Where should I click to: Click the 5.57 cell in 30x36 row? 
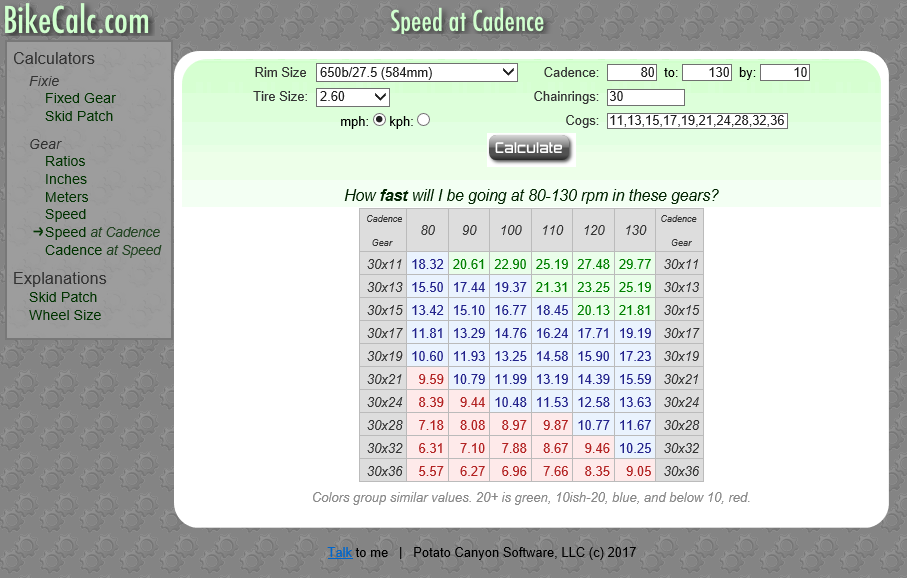pyautogui.click(x=427, y=472)
